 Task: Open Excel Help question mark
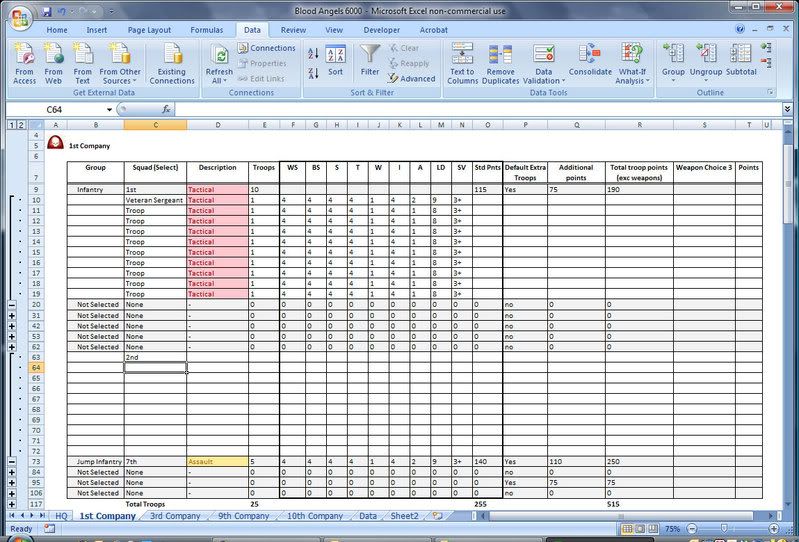pyautogui.click(x=740, y=29)
